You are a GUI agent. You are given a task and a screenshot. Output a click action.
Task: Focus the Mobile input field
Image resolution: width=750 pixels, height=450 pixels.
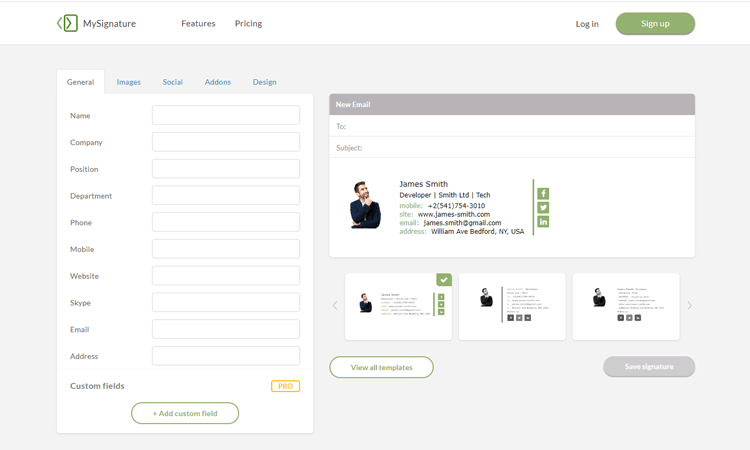click(226, 249)
